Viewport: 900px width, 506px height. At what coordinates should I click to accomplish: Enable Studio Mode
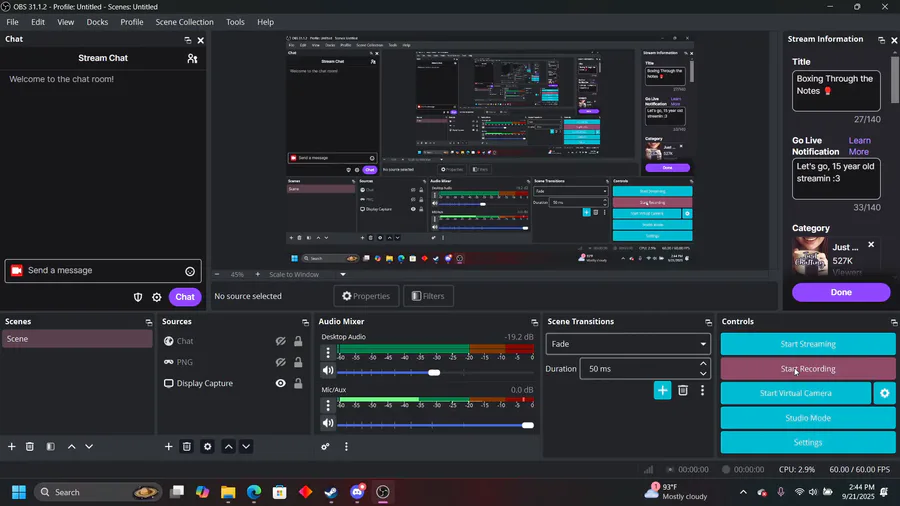coord(808,418)
